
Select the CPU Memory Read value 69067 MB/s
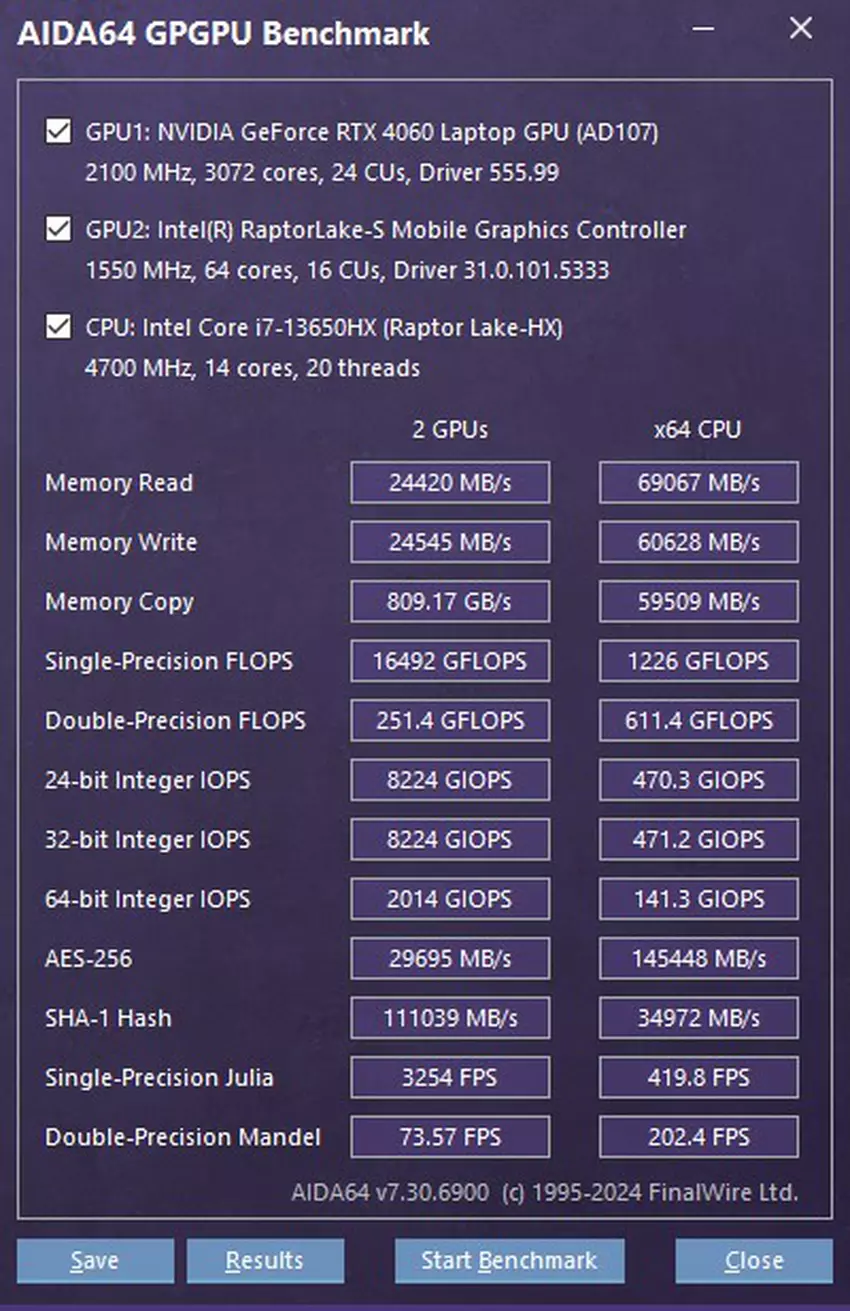coord(699,483)
